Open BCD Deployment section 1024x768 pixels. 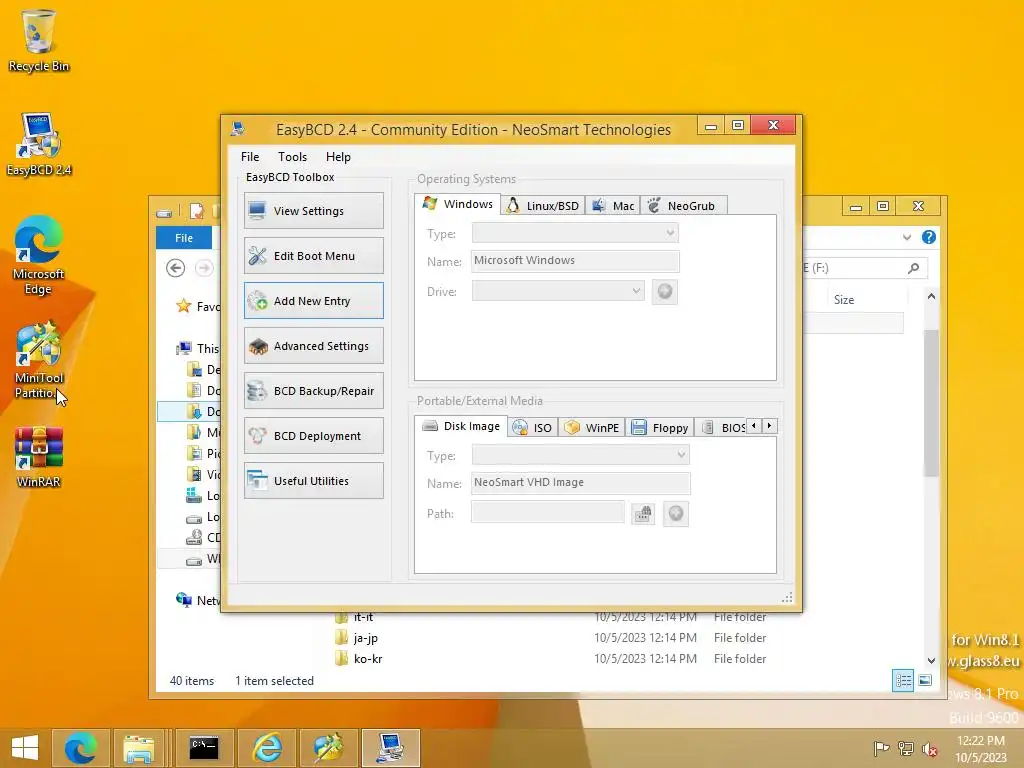tap(313, 436)
